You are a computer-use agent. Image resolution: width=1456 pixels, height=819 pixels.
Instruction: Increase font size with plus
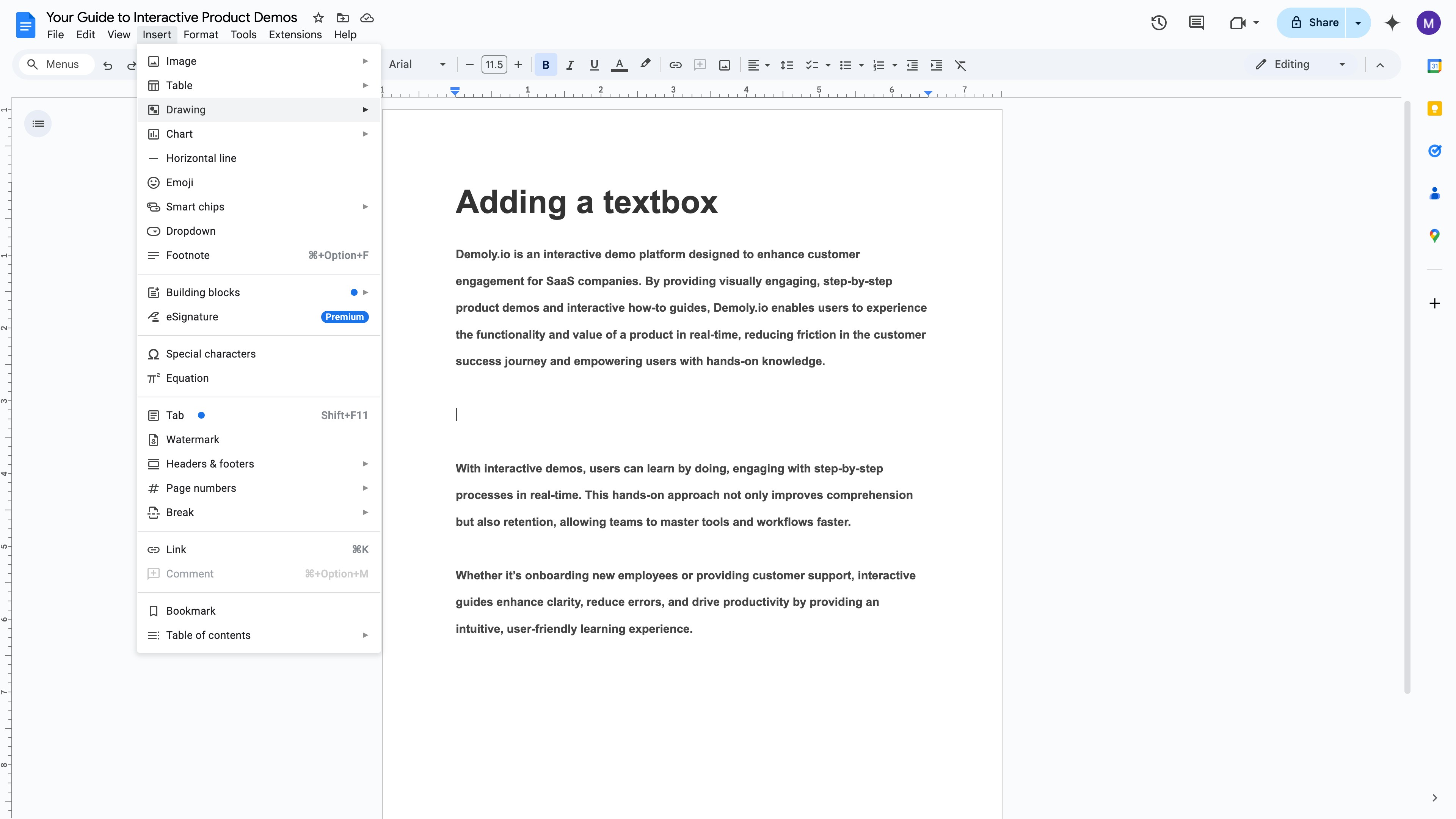click(518, 65)
